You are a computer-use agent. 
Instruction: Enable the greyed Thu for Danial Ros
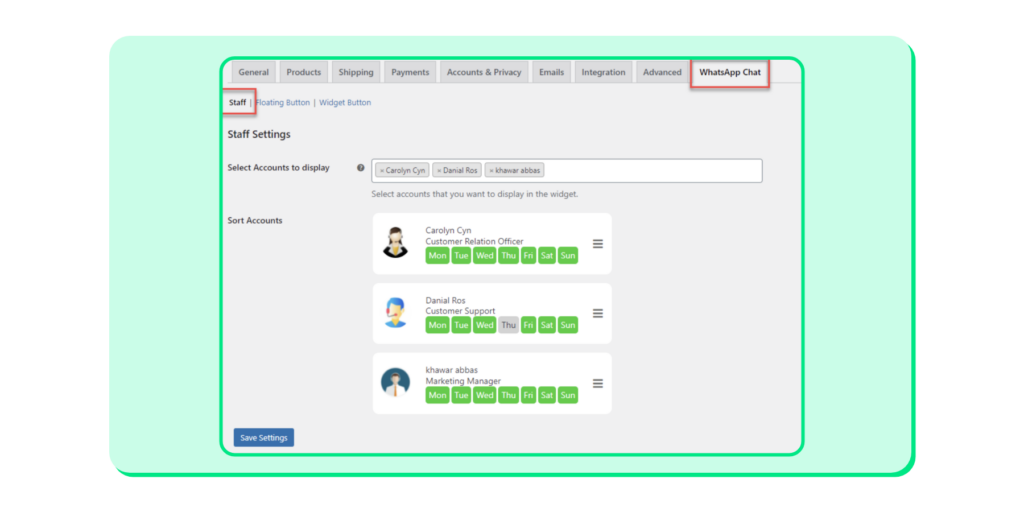click(x=509, y=325)
